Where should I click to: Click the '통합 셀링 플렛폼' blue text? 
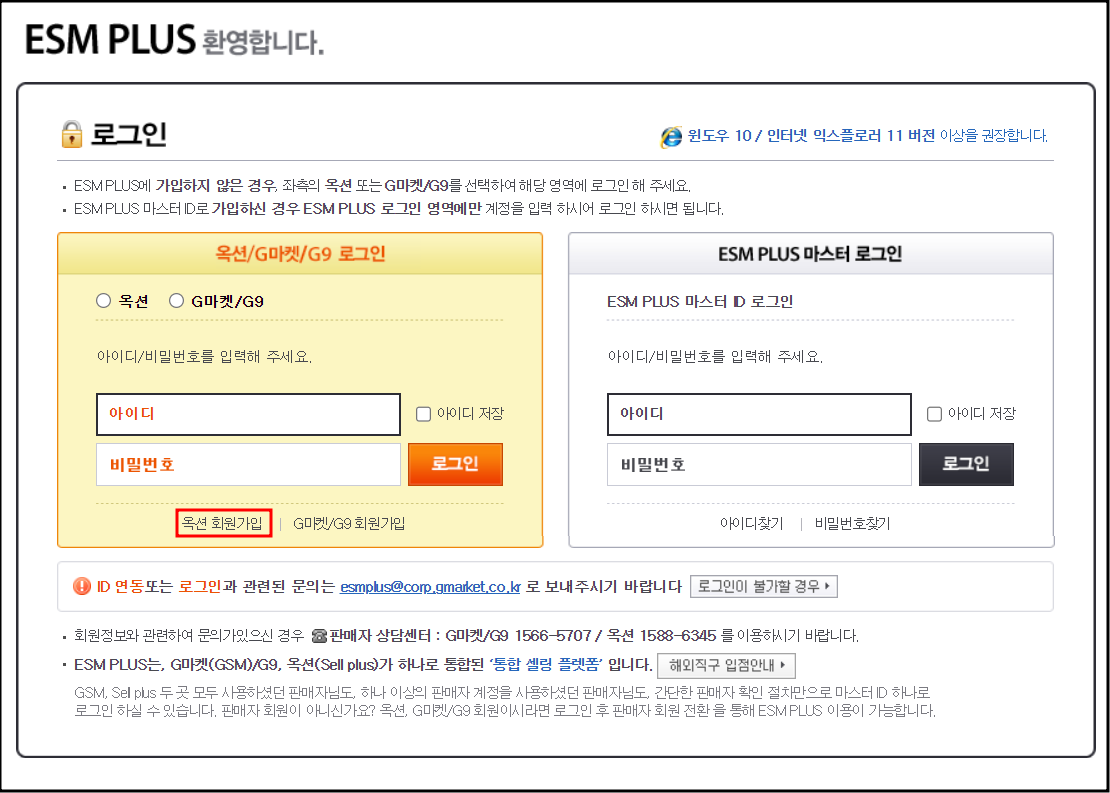click(x=544, y=666)
